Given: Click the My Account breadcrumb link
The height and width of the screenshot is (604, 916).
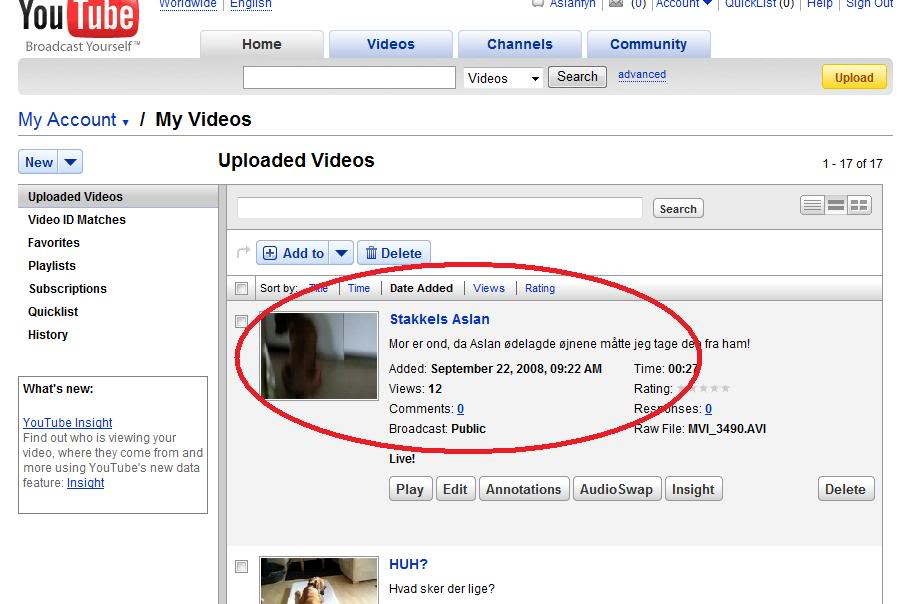Looking at the screenshot, I should point(67,119).
